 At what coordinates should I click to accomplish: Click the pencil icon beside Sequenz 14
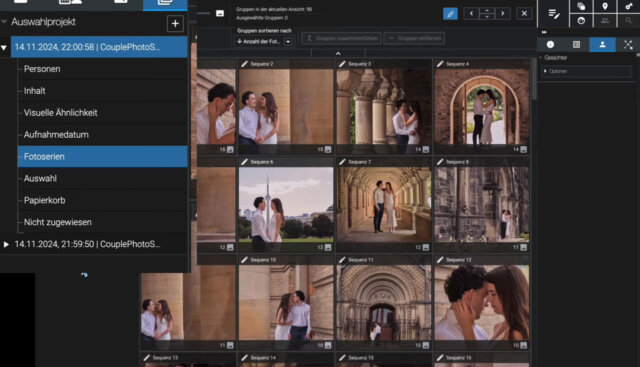click(x=244, y=358)
